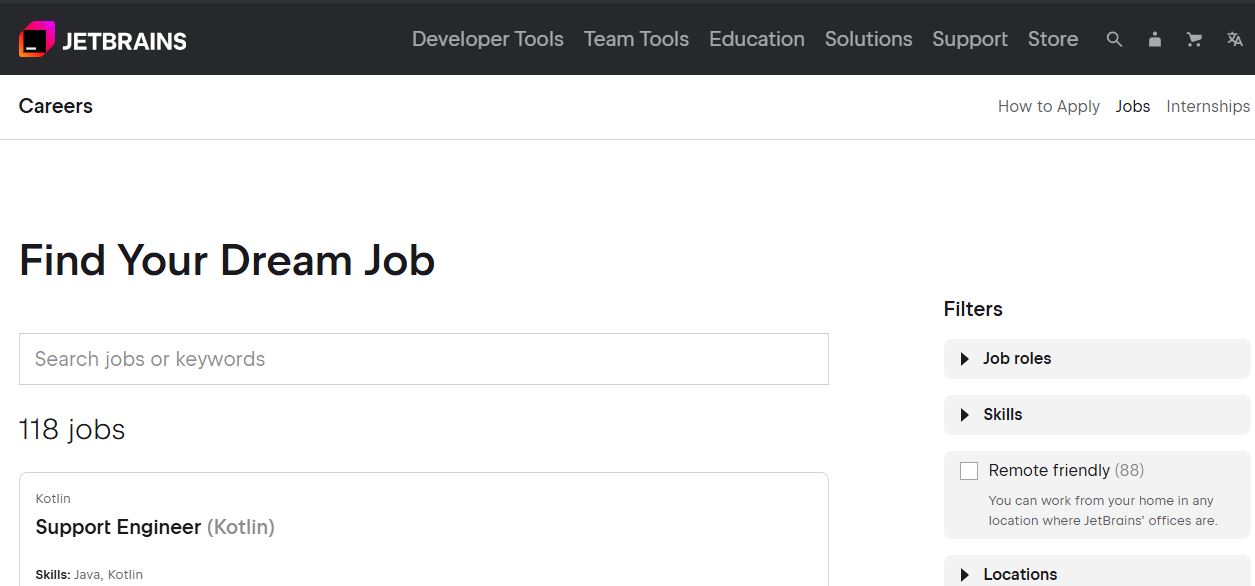Image resolution: width=1255 pixels, height=586 pixels.
Task: Expand the Locations filter
Action: click(1019, 574)
